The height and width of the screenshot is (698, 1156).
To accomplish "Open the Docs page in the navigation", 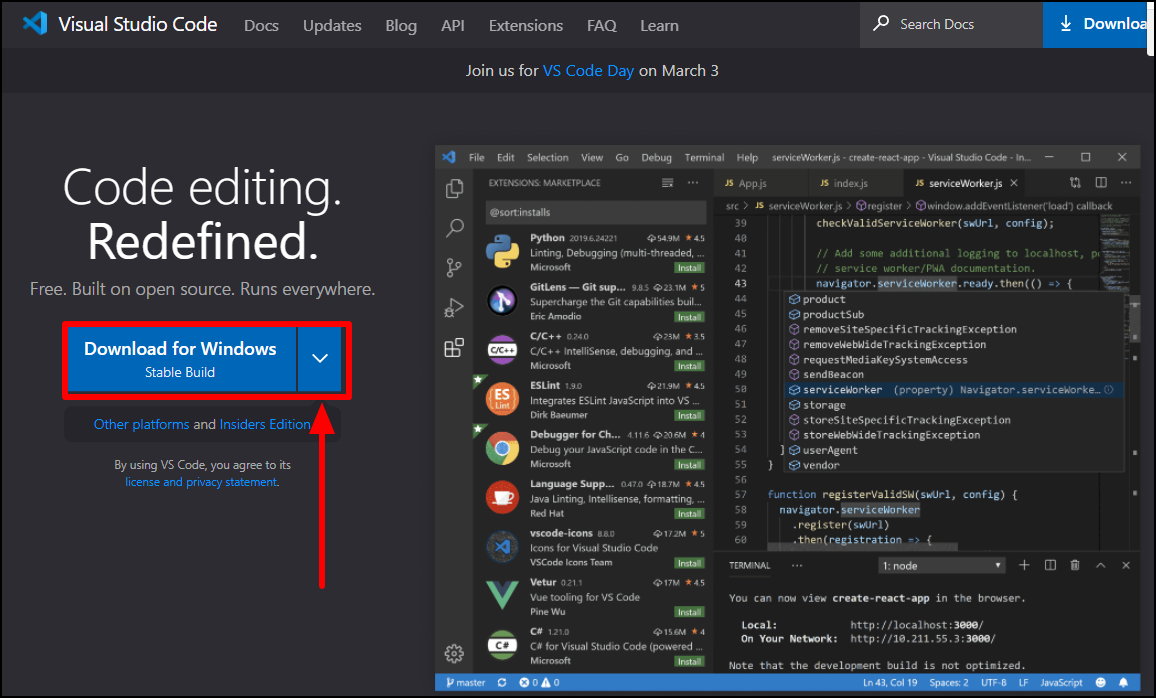I will 261,25.
